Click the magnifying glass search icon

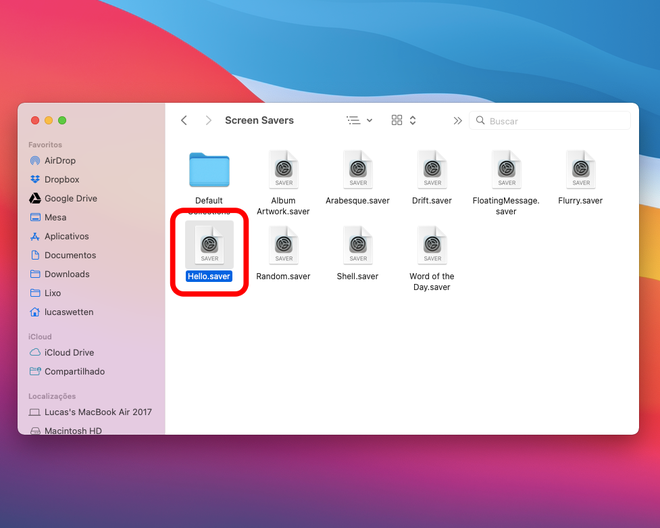point(480,120)
